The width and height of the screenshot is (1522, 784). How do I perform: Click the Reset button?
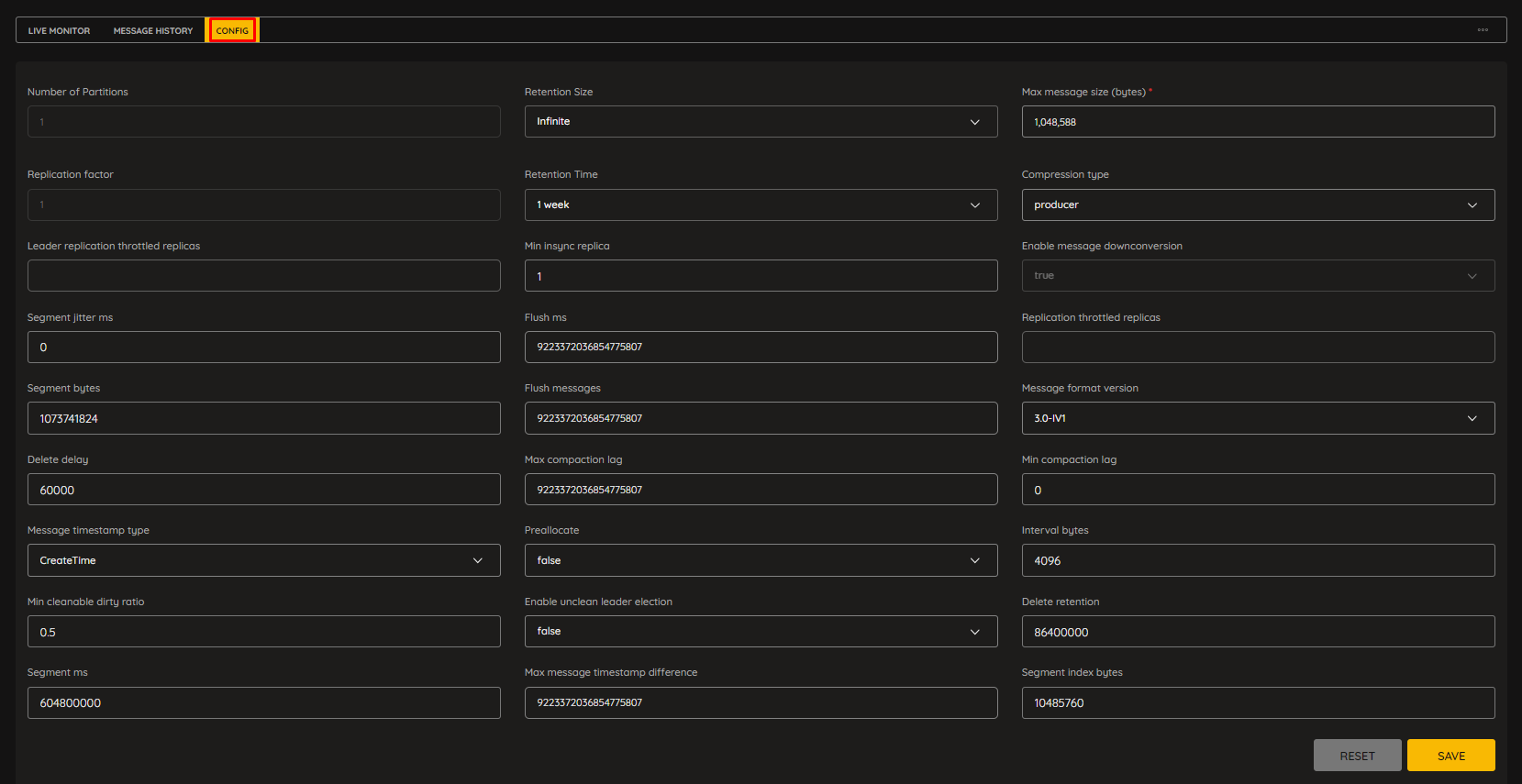coord(1357,756)
